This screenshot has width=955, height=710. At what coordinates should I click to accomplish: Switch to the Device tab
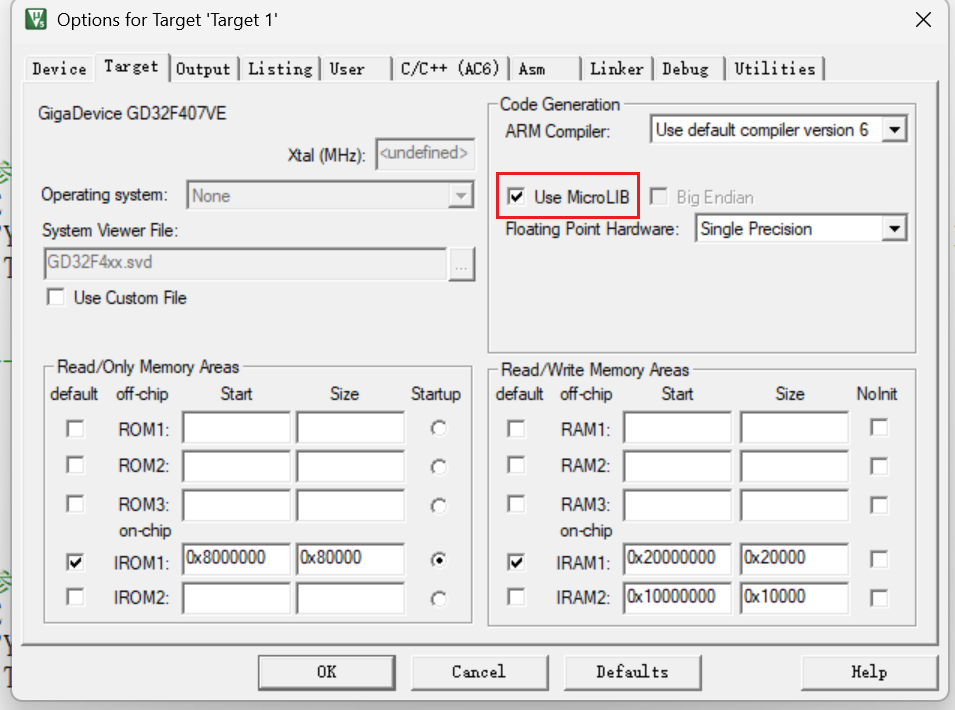(59, 69)
